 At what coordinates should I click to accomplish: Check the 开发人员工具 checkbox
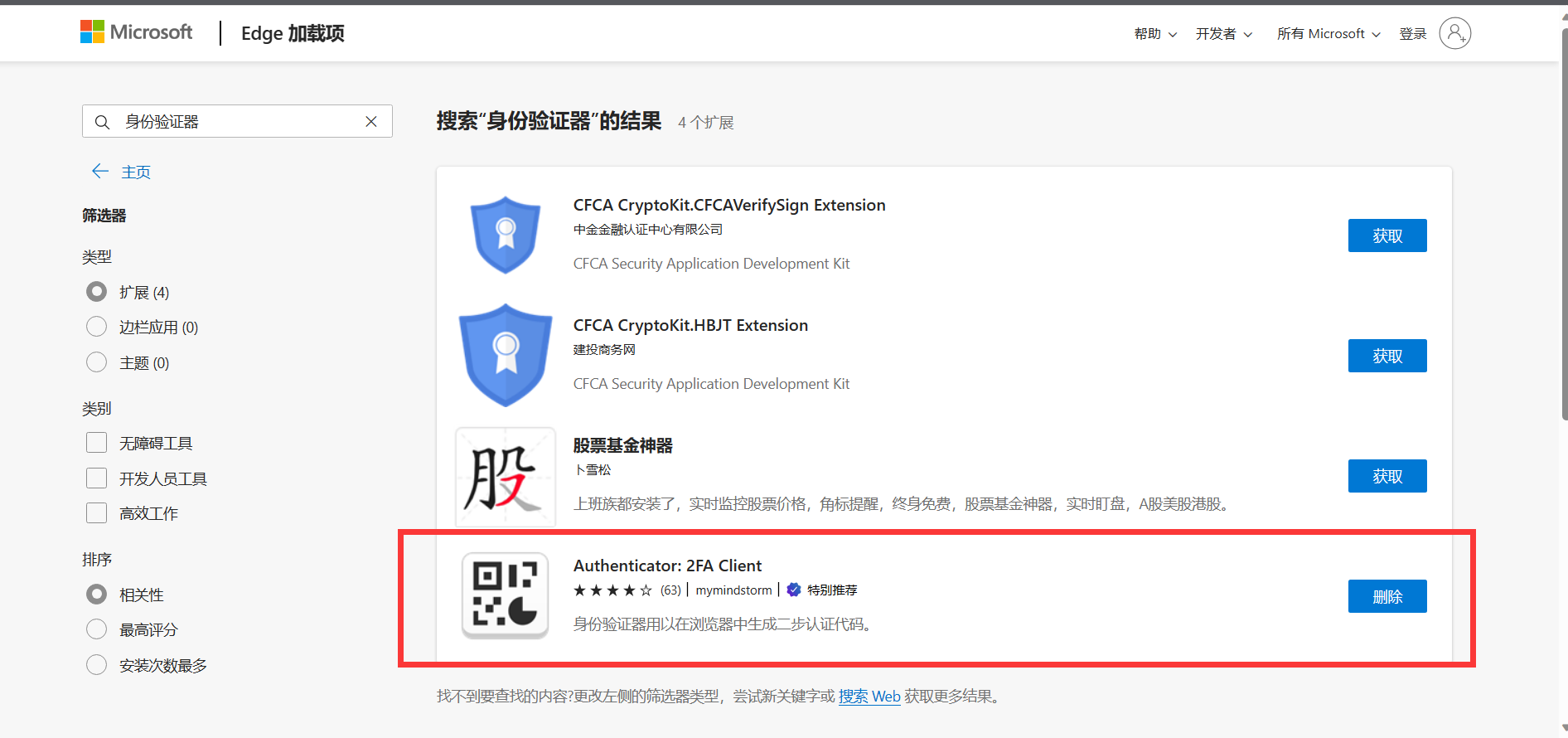97,478
